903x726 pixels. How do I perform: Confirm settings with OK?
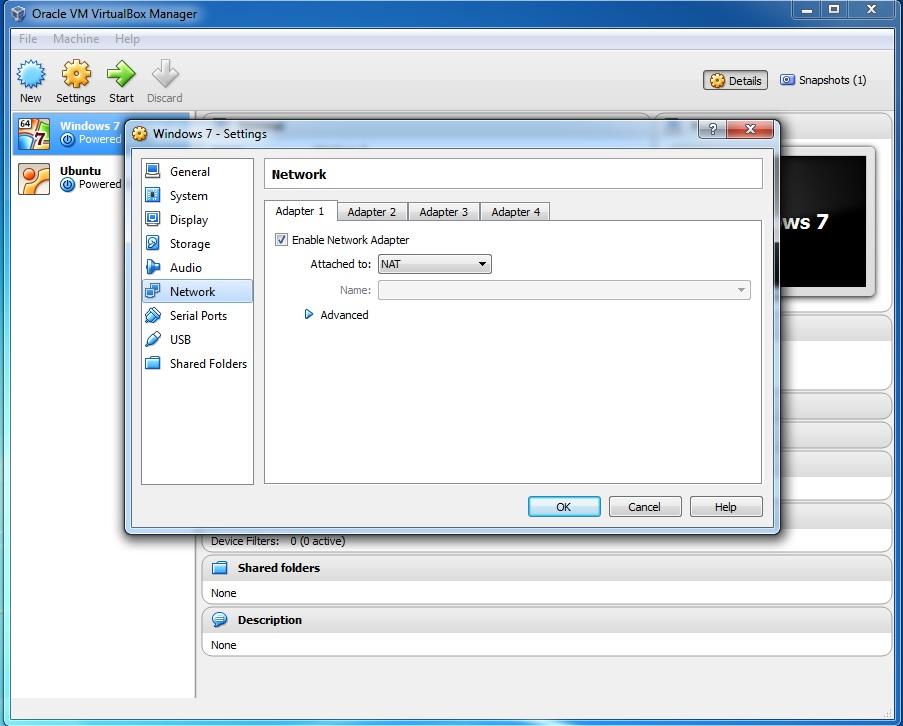[x=563, y=506]
